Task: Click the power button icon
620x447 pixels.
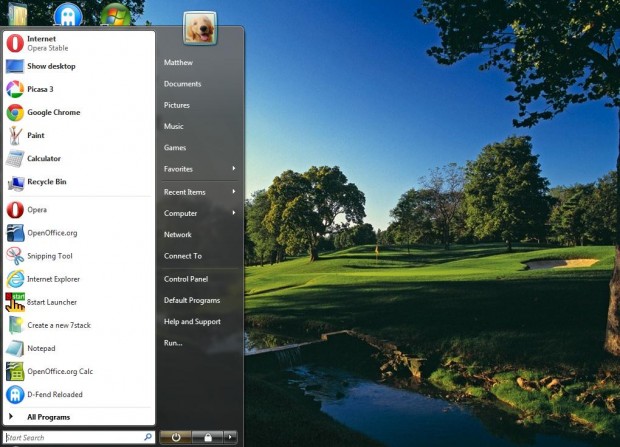Action: click(176, 437)
